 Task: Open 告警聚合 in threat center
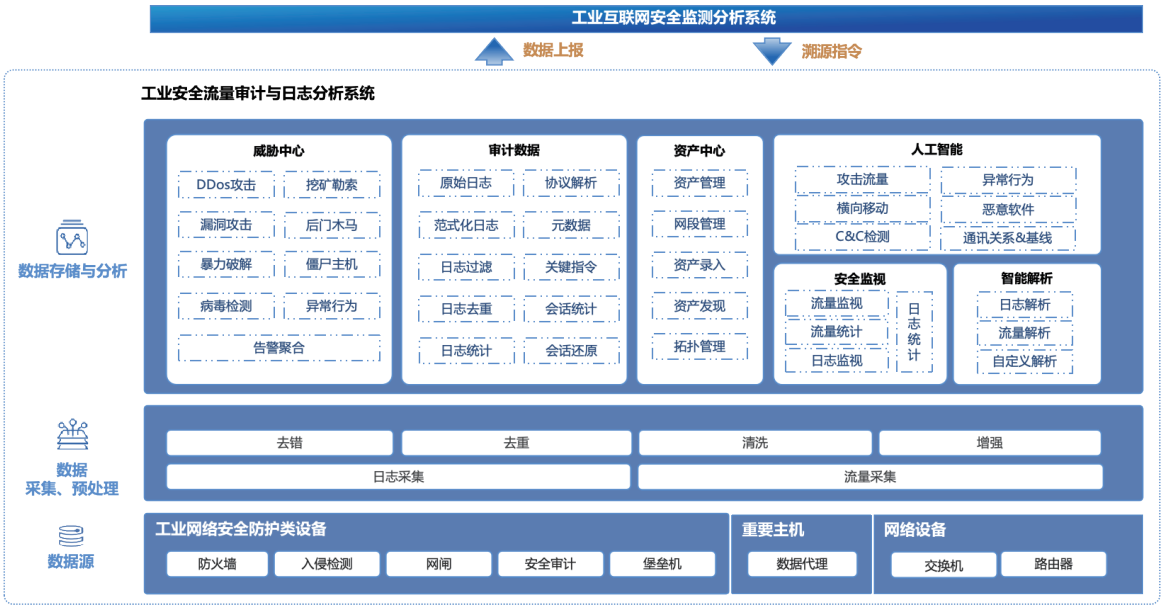[279, 348]
